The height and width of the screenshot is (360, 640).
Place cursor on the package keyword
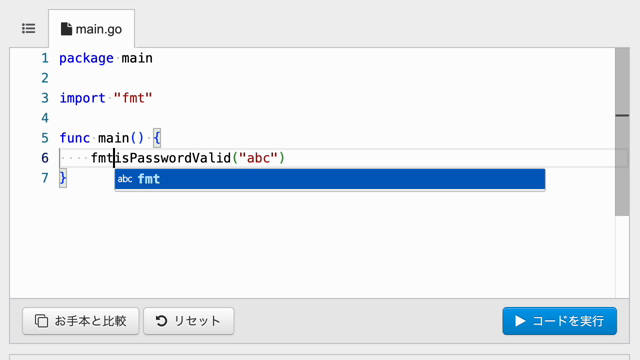coord(86,58)
